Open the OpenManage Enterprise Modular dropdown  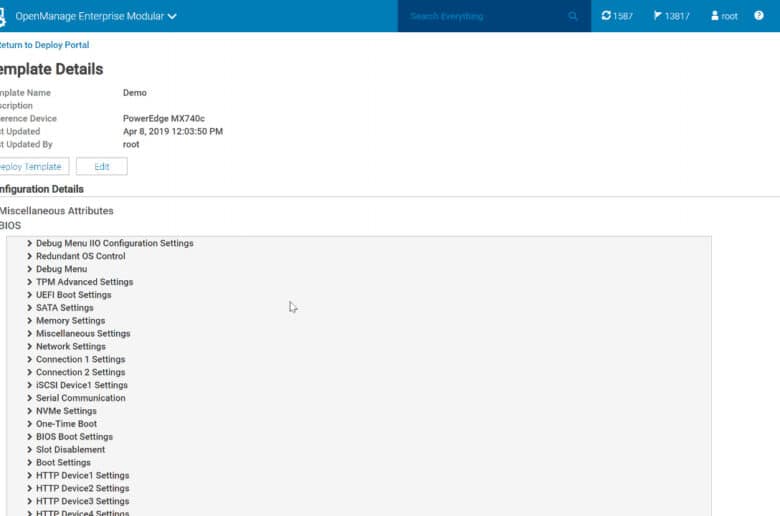(x=96, y=16)
